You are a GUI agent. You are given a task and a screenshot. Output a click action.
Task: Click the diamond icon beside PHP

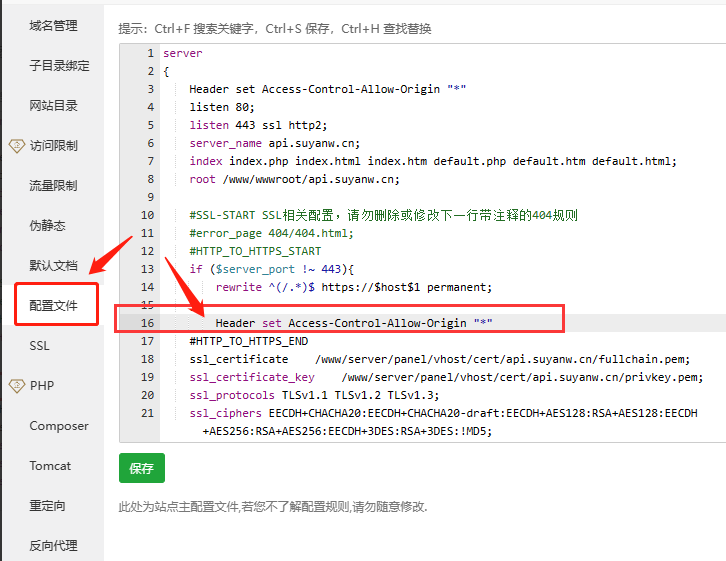coord(17,386)
